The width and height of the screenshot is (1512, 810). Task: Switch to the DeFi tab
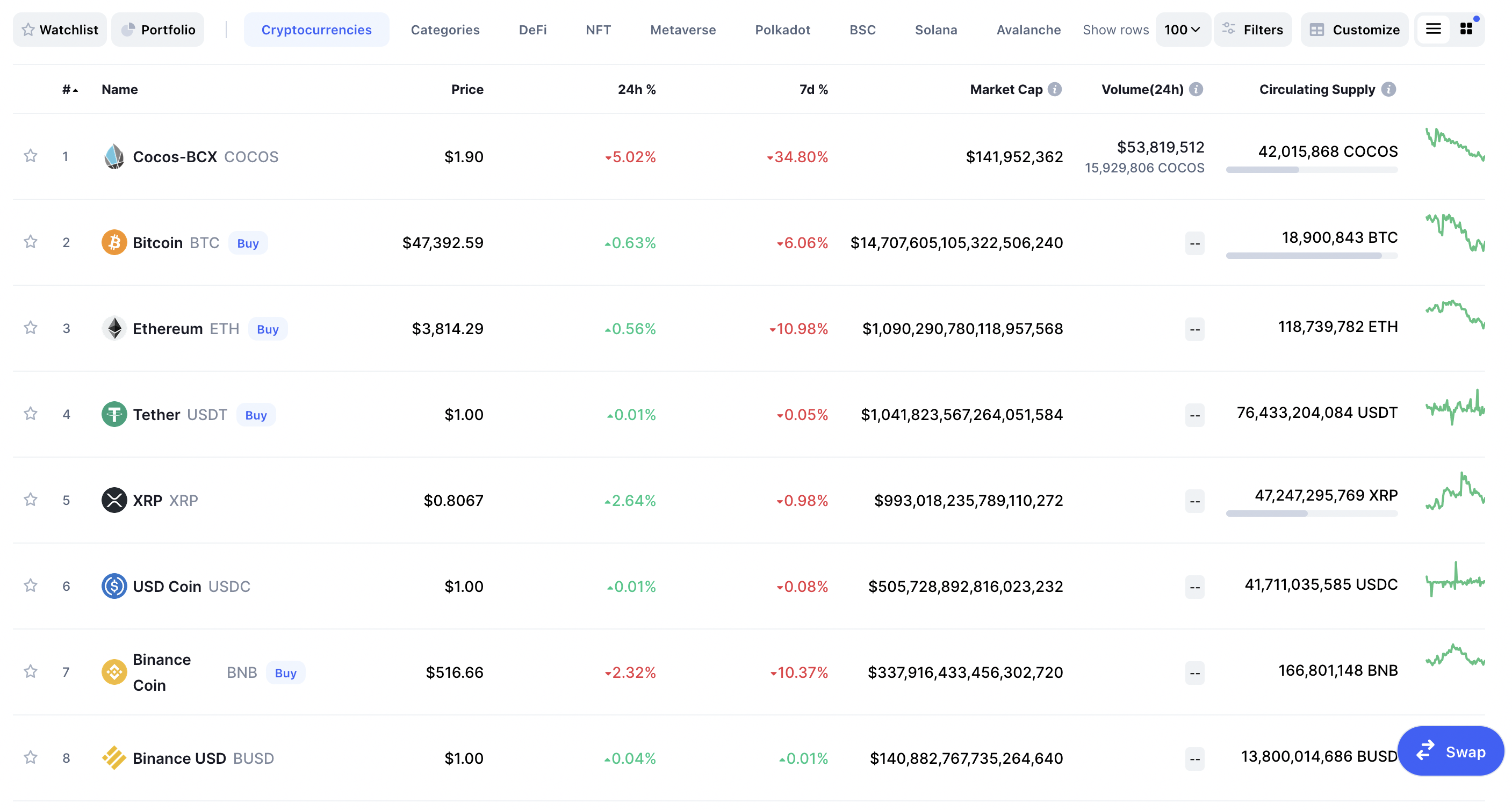pos(532,30)
